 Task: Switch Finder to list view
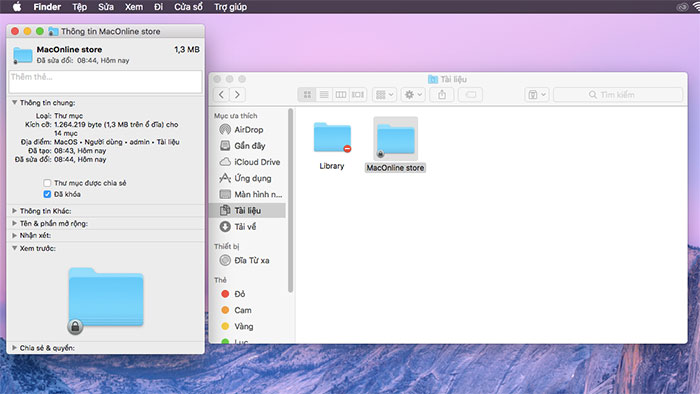point(324,95)
